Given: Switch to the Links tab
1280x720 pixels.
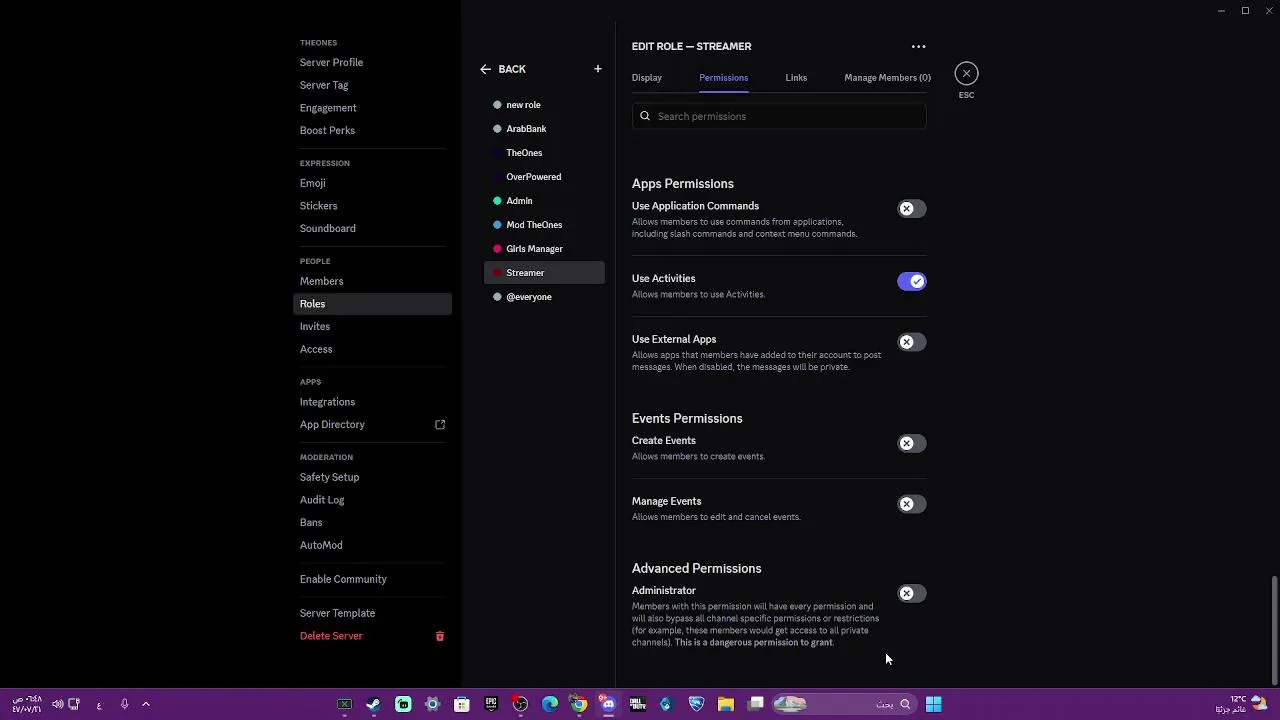Looking at the screenshot, I should click(x=796, y=77).
